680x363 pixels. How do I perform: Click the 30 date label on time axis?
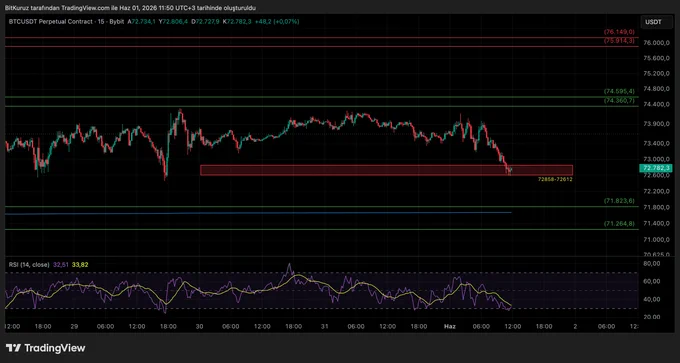(199, 327)
